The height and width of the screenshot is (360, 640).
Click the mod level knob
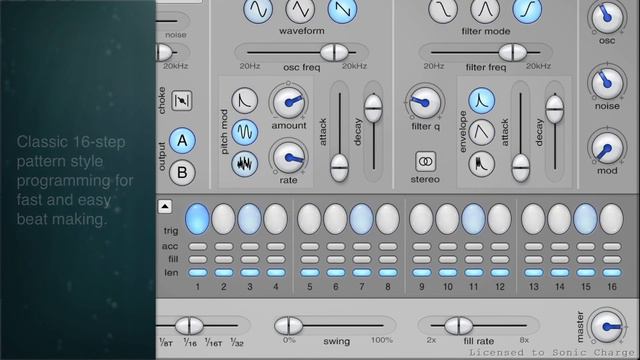(607, 148)
